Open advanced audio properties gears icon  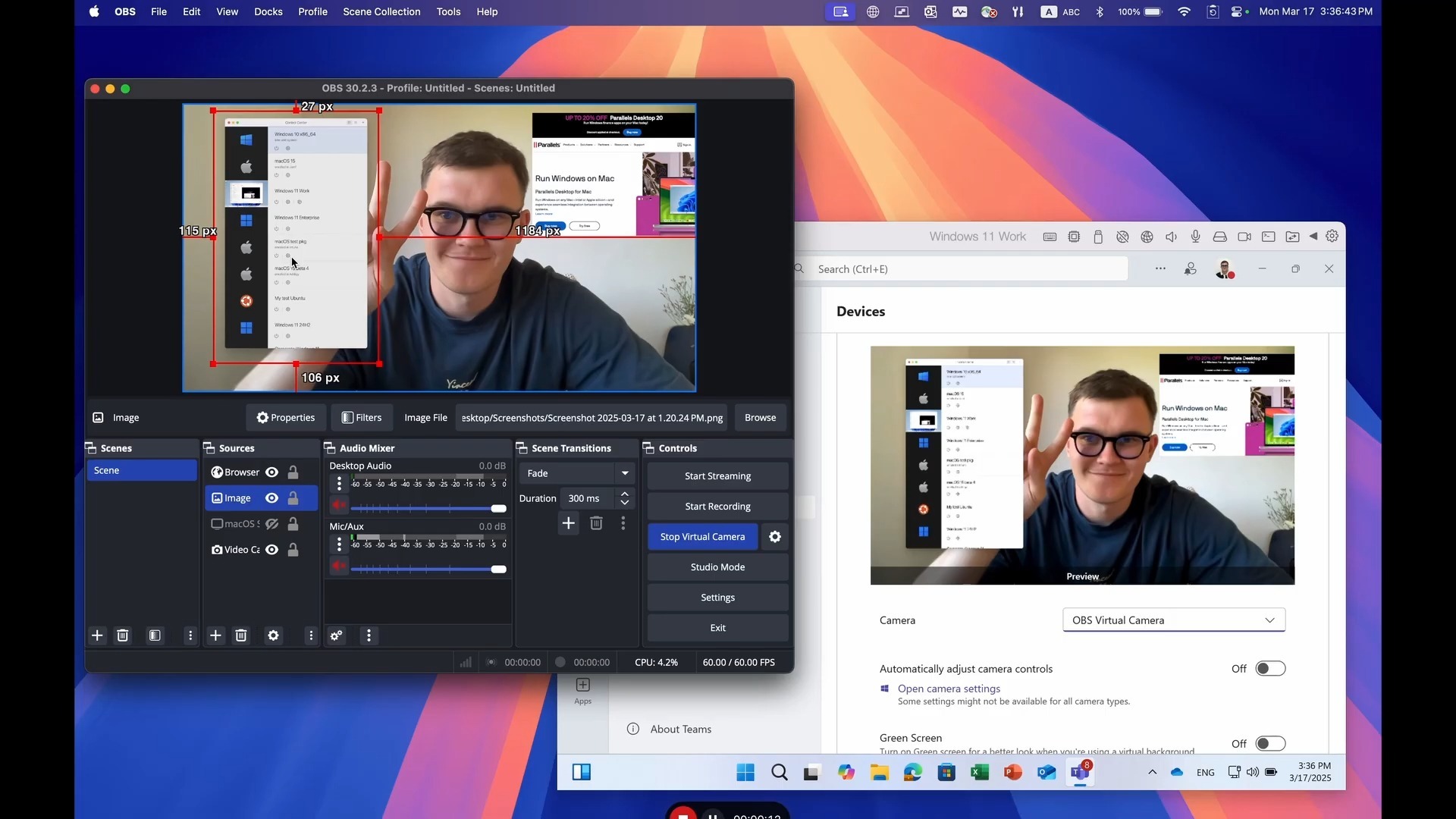(337, 635)
